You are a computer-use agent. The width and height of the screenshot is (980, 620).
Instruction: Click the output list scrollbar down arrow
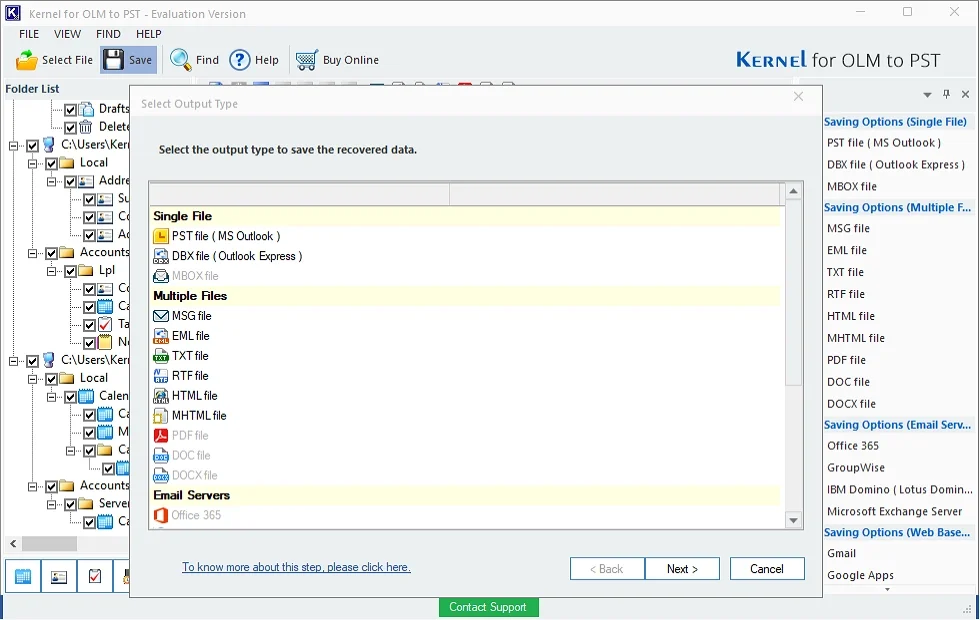[793, 520]
